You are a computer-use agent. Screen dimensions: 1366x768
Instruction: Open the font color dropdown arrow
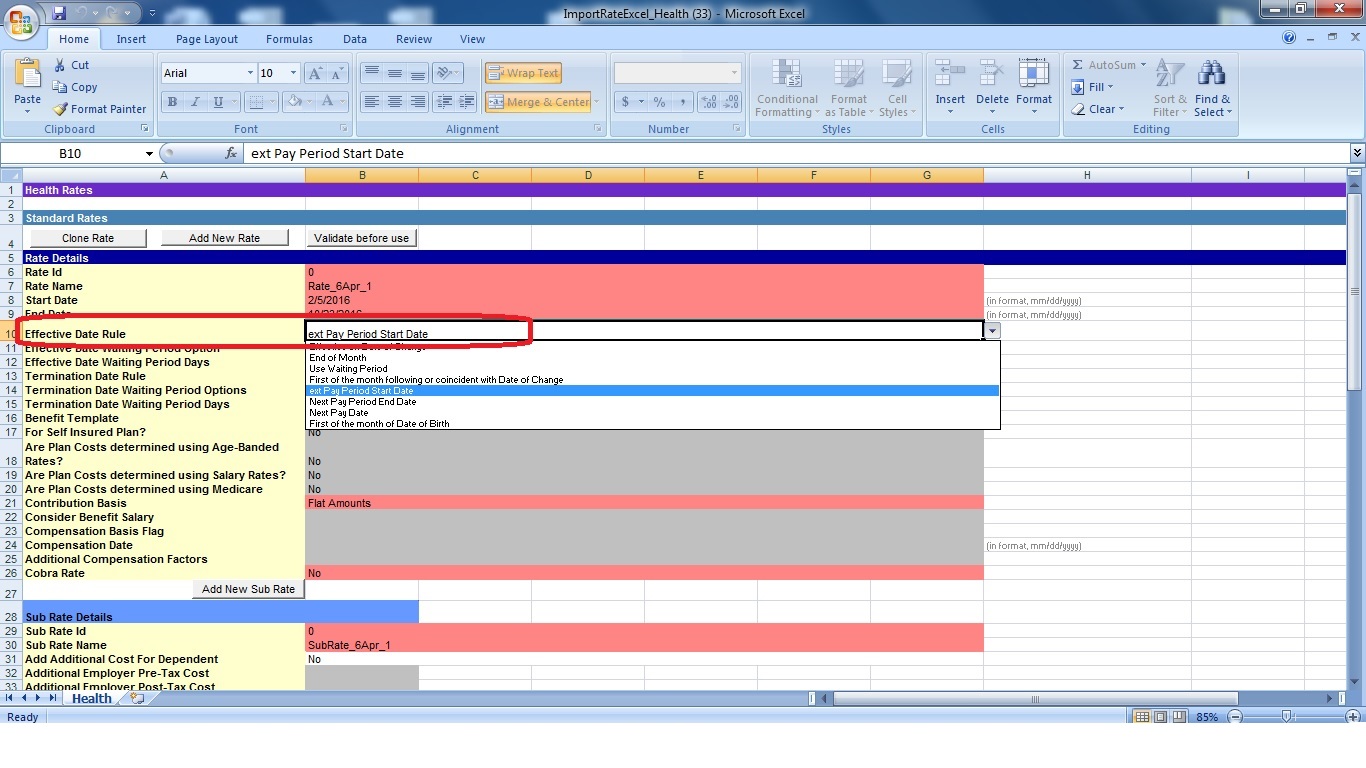pyautogui.click(x=343, y=102)
